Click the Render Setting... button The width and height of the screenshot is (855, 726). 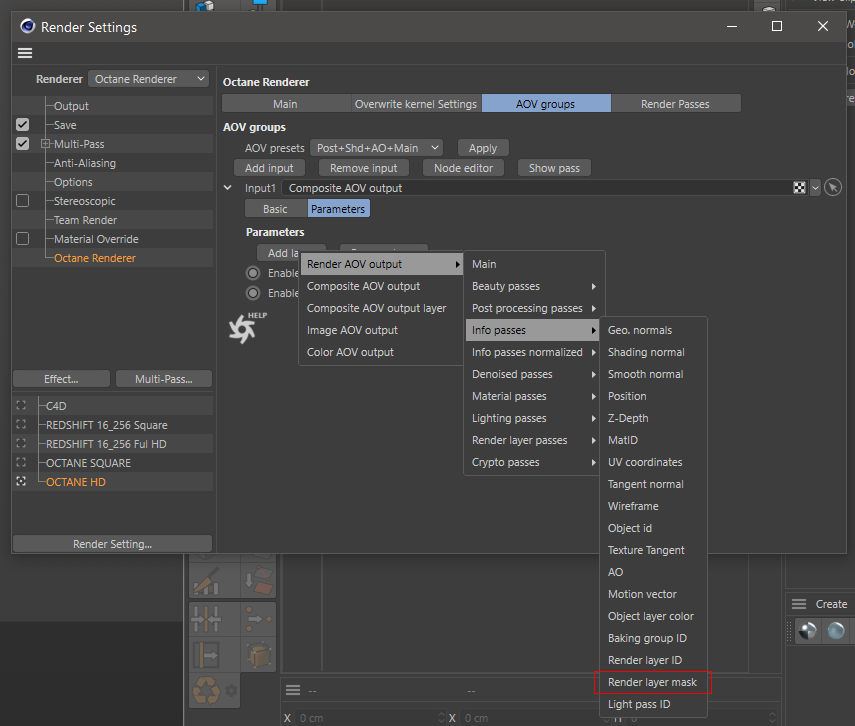click(112, 544)
